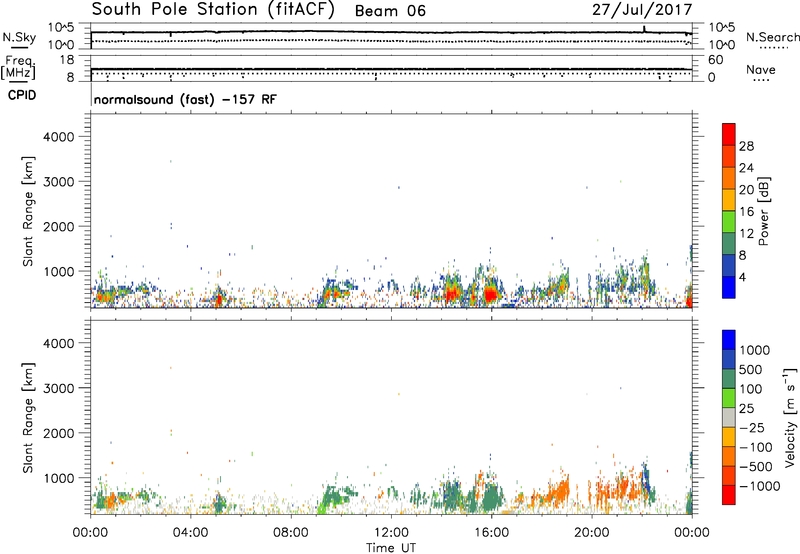Click the 2000 tick label of the velocity panel
This screenshot has height=554, width=800.
(x=58, y=433)
